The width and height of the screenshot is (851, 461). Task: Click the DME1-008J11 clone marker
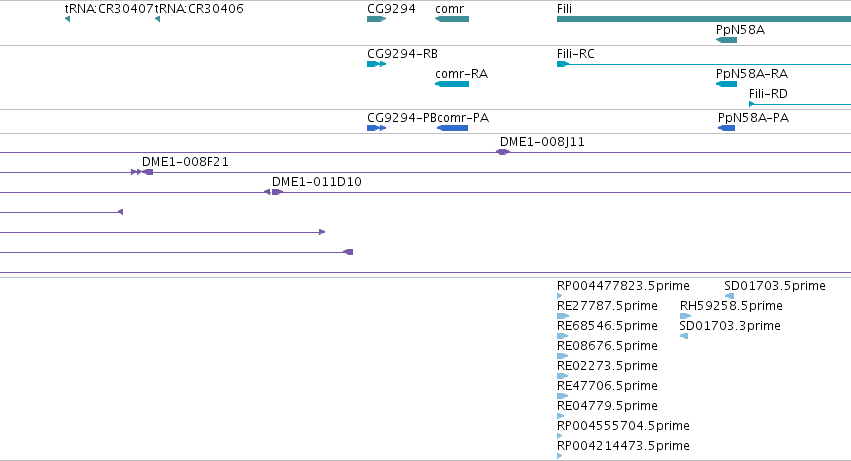pos(503,152)
